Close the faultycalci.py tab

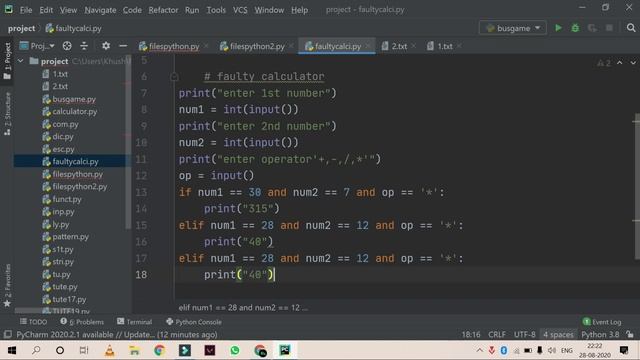368,46
